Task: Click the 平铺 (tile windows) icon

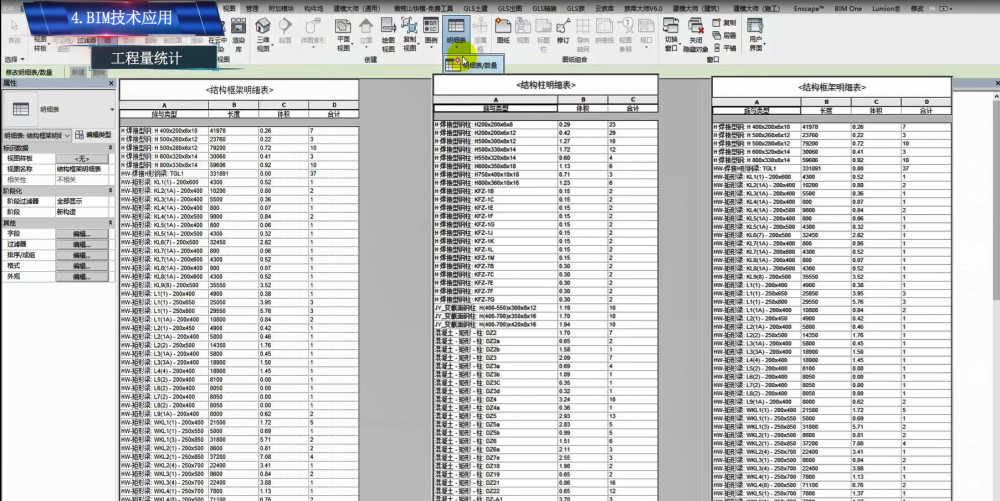Action: pos(725,47)
